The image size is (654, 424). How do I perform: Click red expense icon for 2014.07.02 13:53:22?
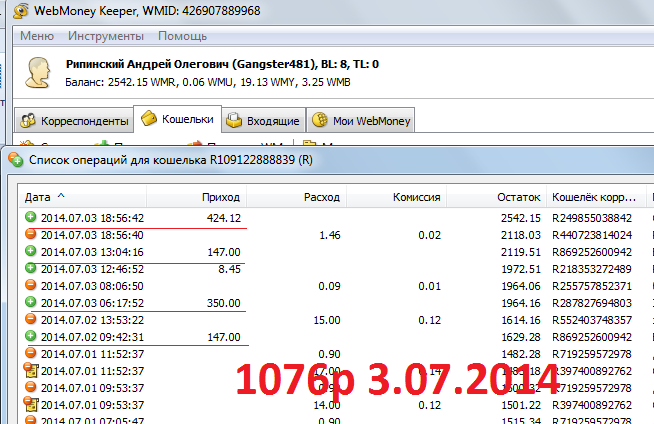coord(30,319)
